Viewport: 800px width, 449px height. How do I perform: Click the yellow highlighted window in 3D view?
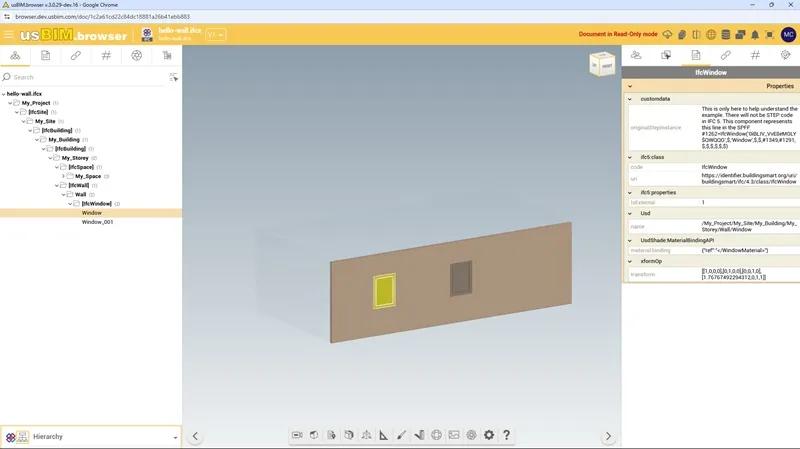point(384,291)
